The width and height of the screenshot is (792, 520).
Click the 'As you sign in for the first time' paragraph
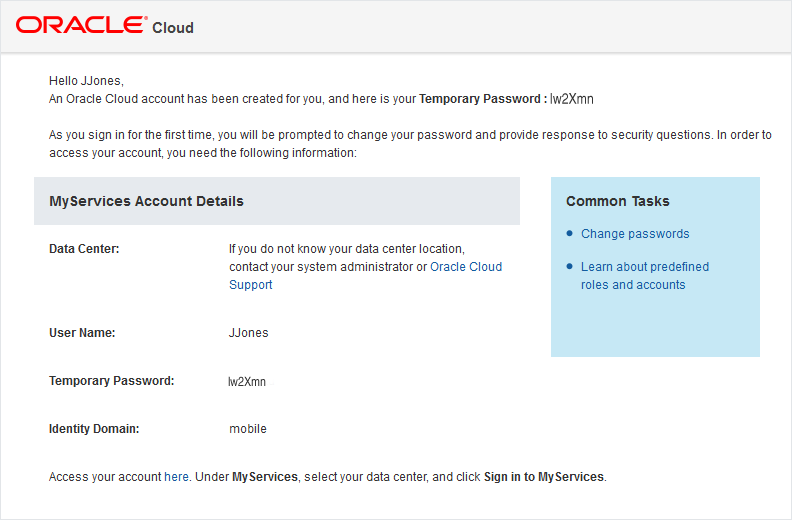coord(410,144)
